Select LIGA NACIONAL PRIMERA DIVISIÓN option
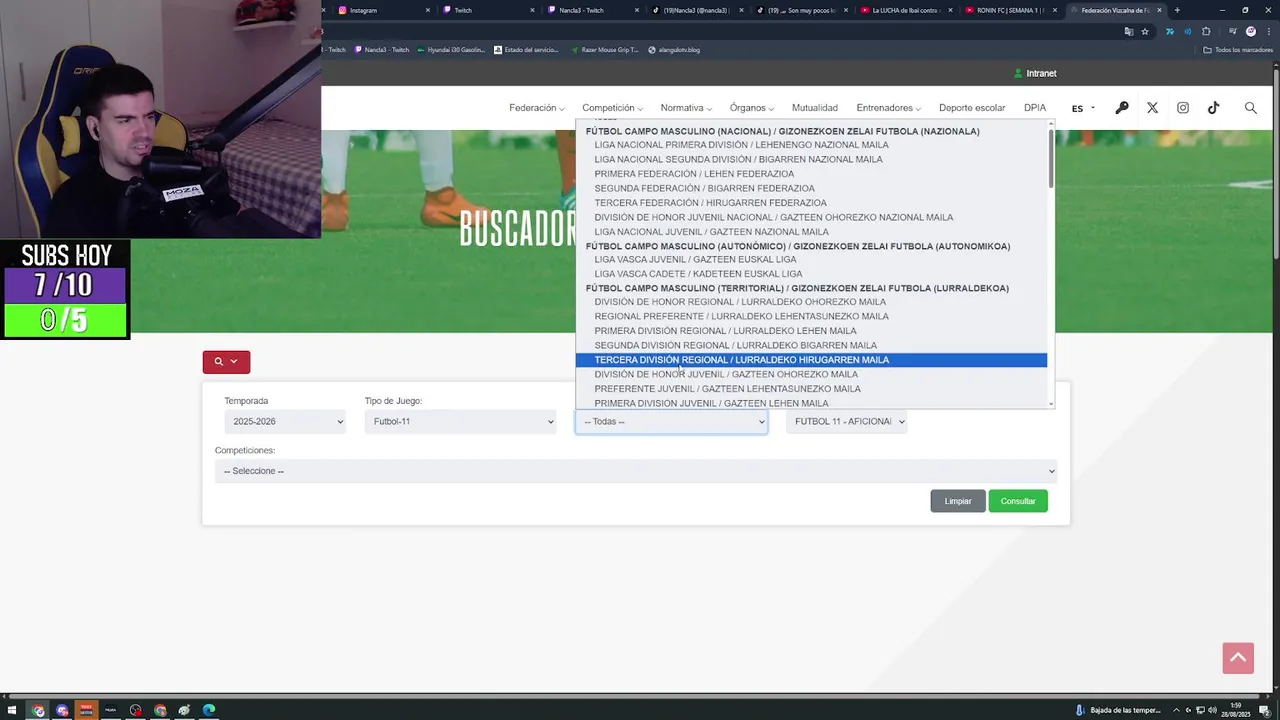 (x=811, y=145)
